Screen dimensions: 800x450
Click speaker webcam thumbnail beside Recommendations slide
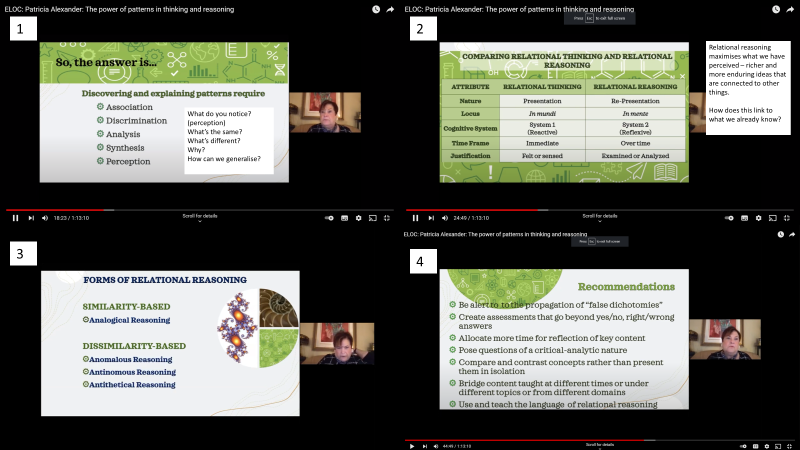click(724, 339)
